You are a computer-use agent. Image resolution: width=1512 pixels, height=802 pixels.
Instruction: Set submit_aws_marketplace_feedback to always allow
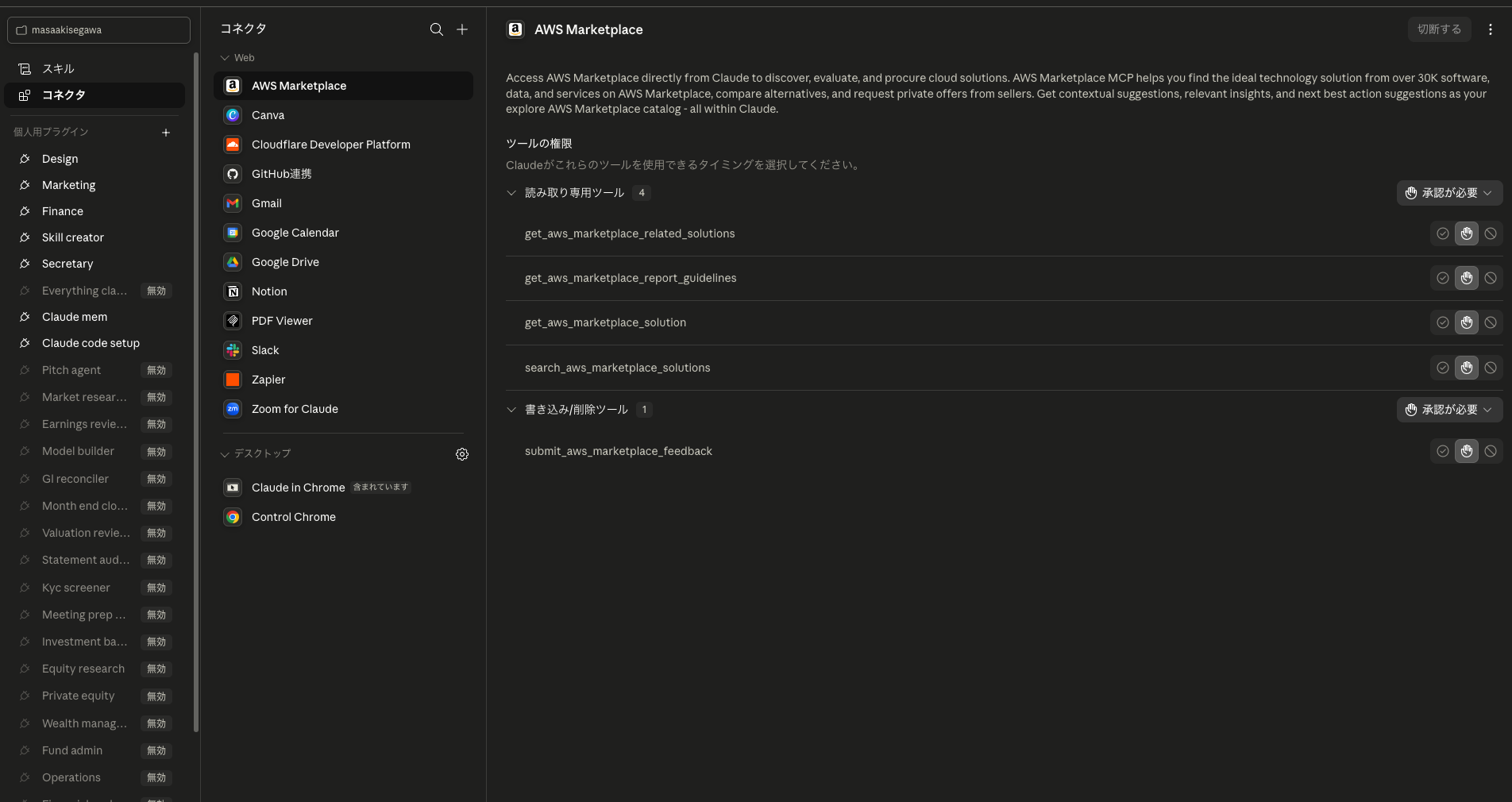point(1442,451)
